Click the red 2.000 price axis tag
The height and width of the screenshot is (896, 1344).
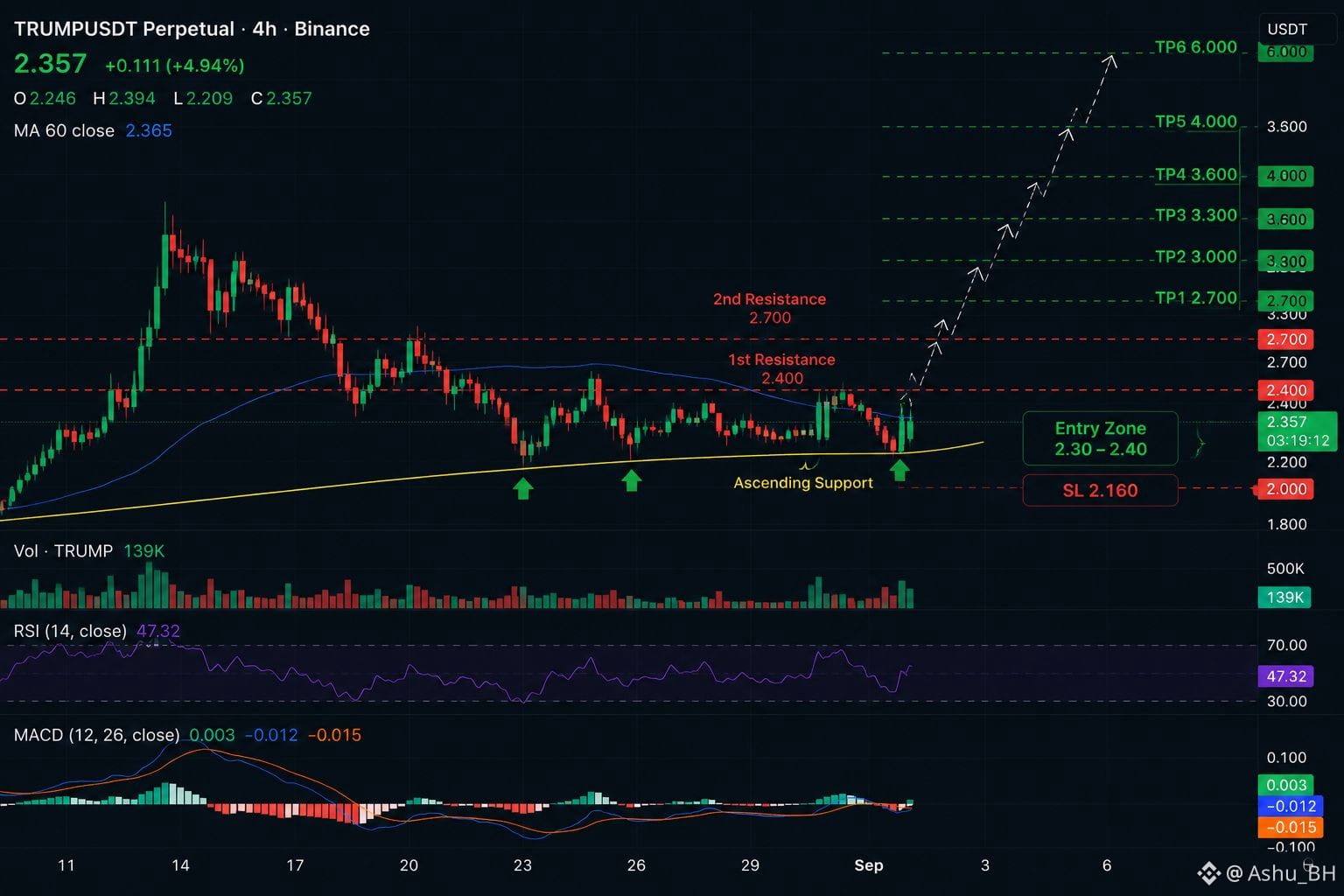coord(1286,489)
